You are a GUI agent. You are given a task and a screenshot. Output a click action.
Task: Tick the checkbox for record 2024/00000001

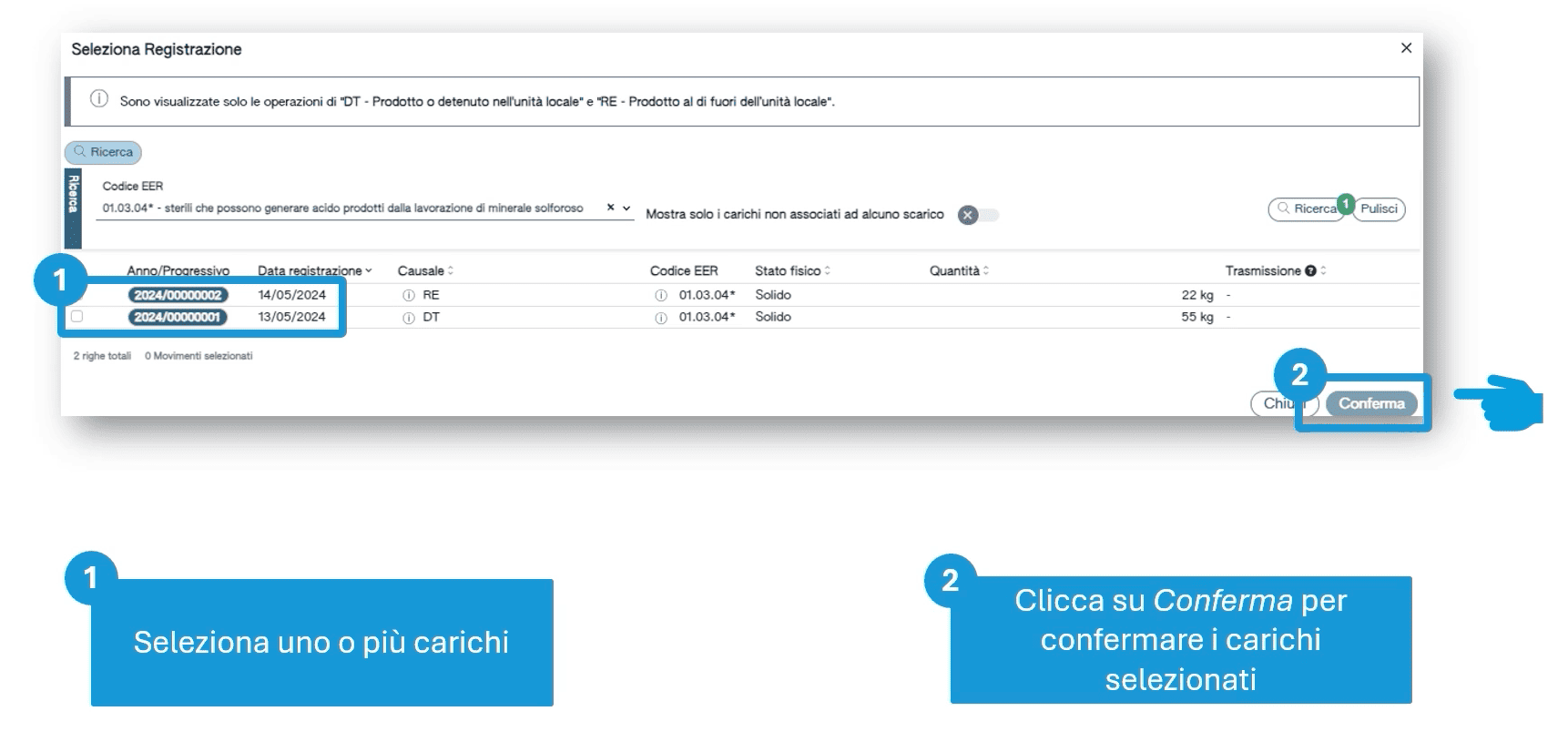point(77,317)
